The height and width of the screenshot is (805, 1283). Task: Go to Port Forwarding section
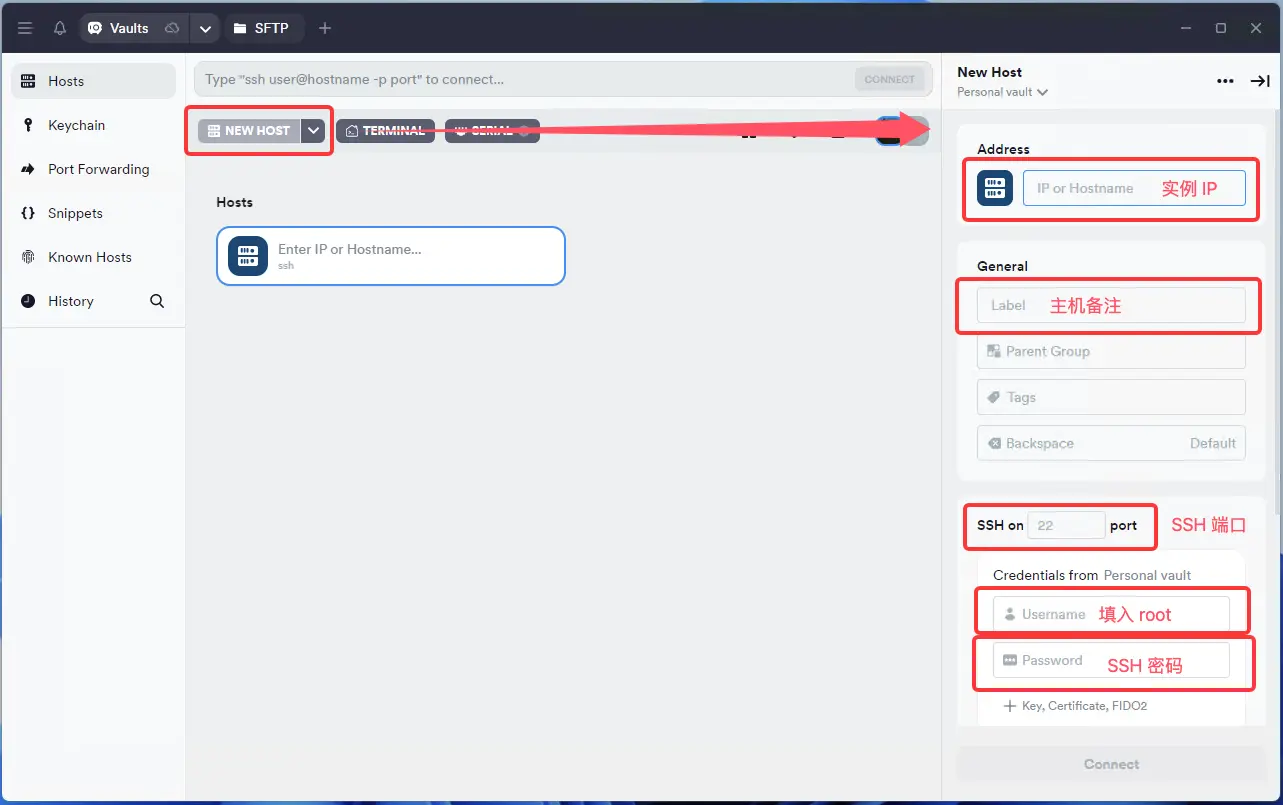pos(98,169)
